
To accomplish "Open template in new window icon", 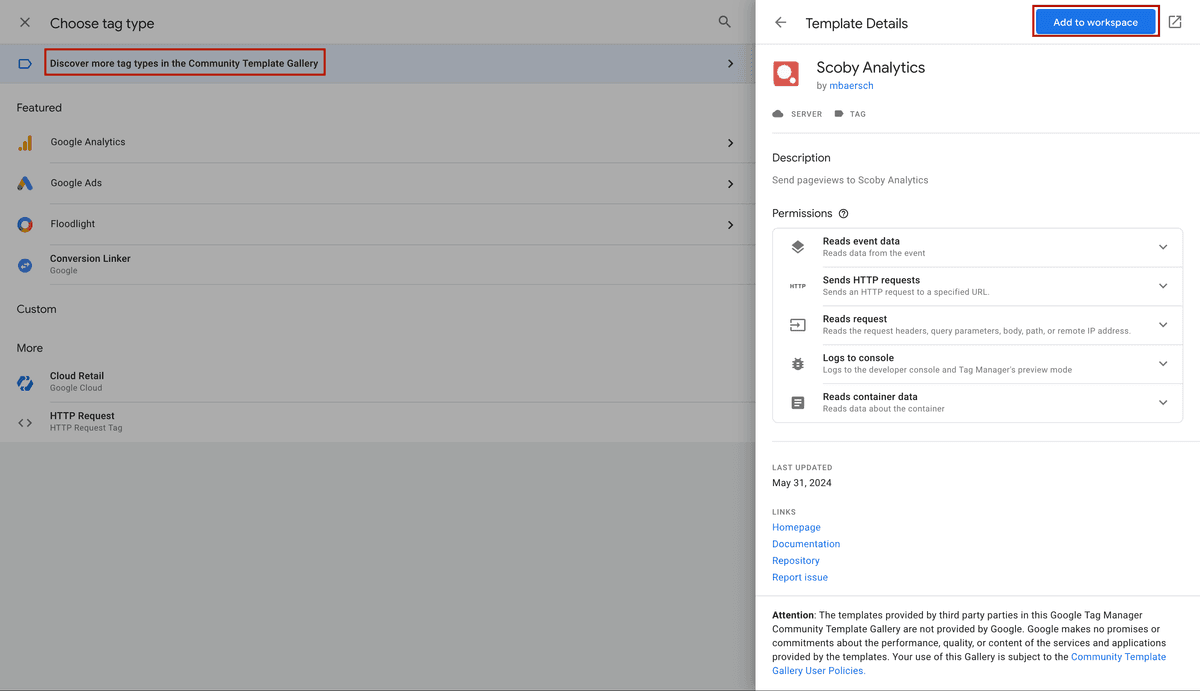I will click(1175, 22).
